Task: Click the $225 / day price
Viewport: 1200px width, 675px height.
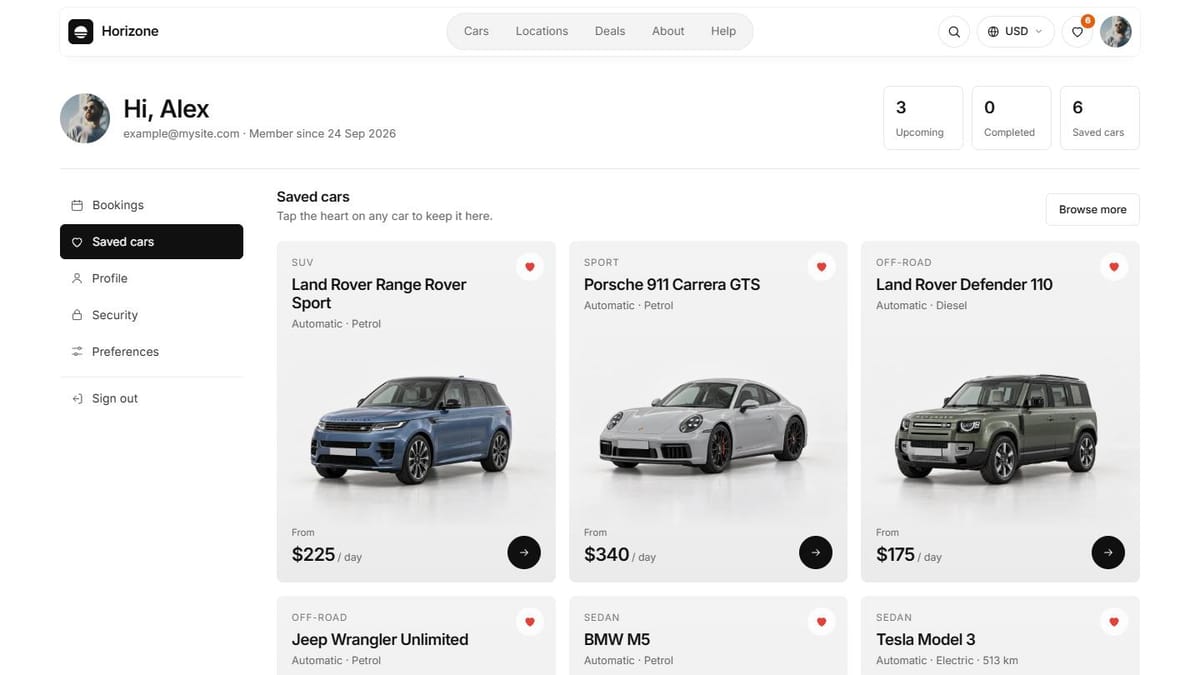Action: (x=327, y=555)
